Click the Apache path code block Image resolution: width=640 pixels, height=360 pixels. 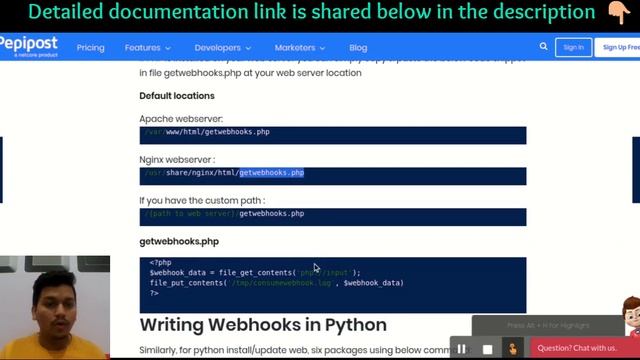(x=333, y=136)
